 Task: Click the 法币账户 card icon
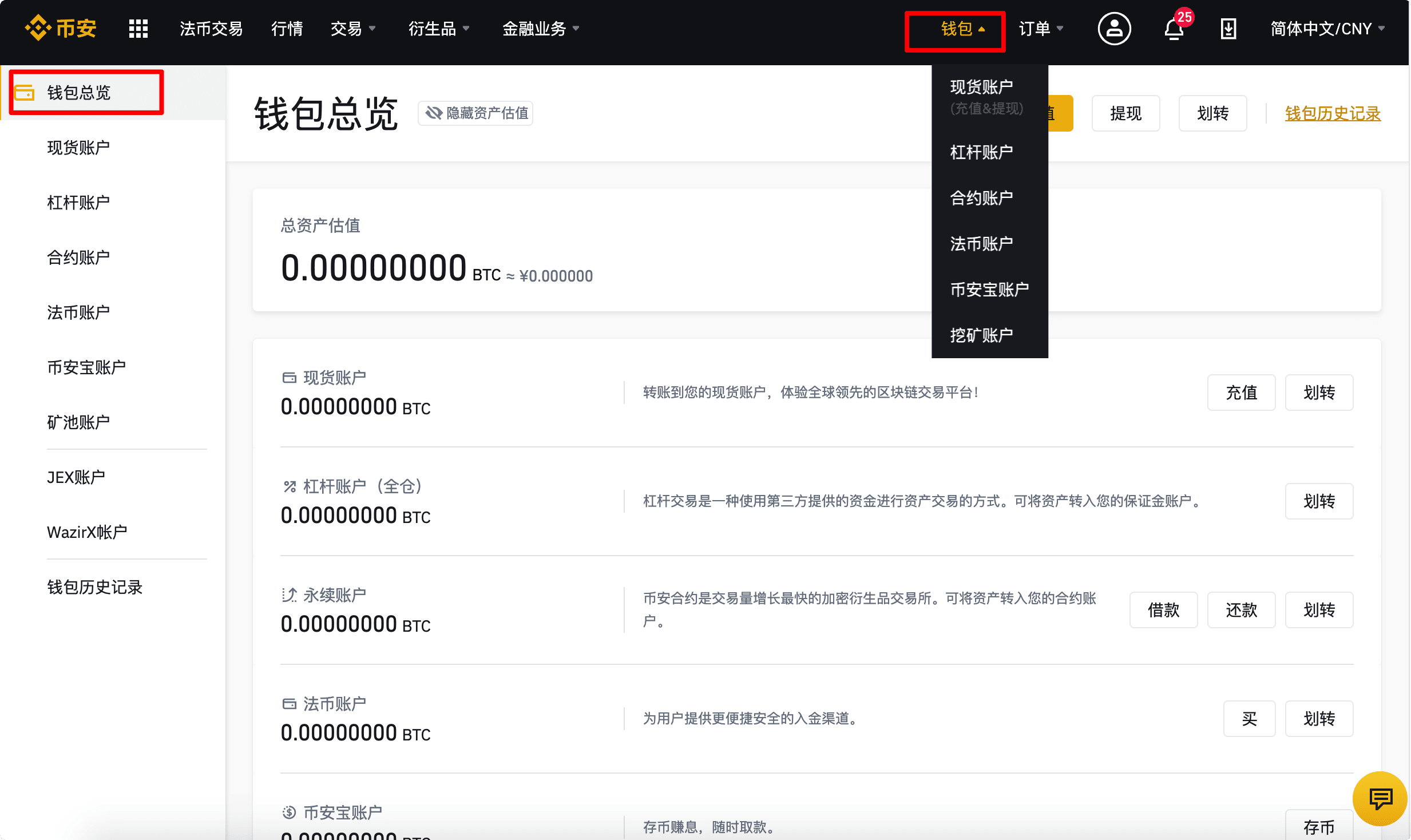coord(290,704)
